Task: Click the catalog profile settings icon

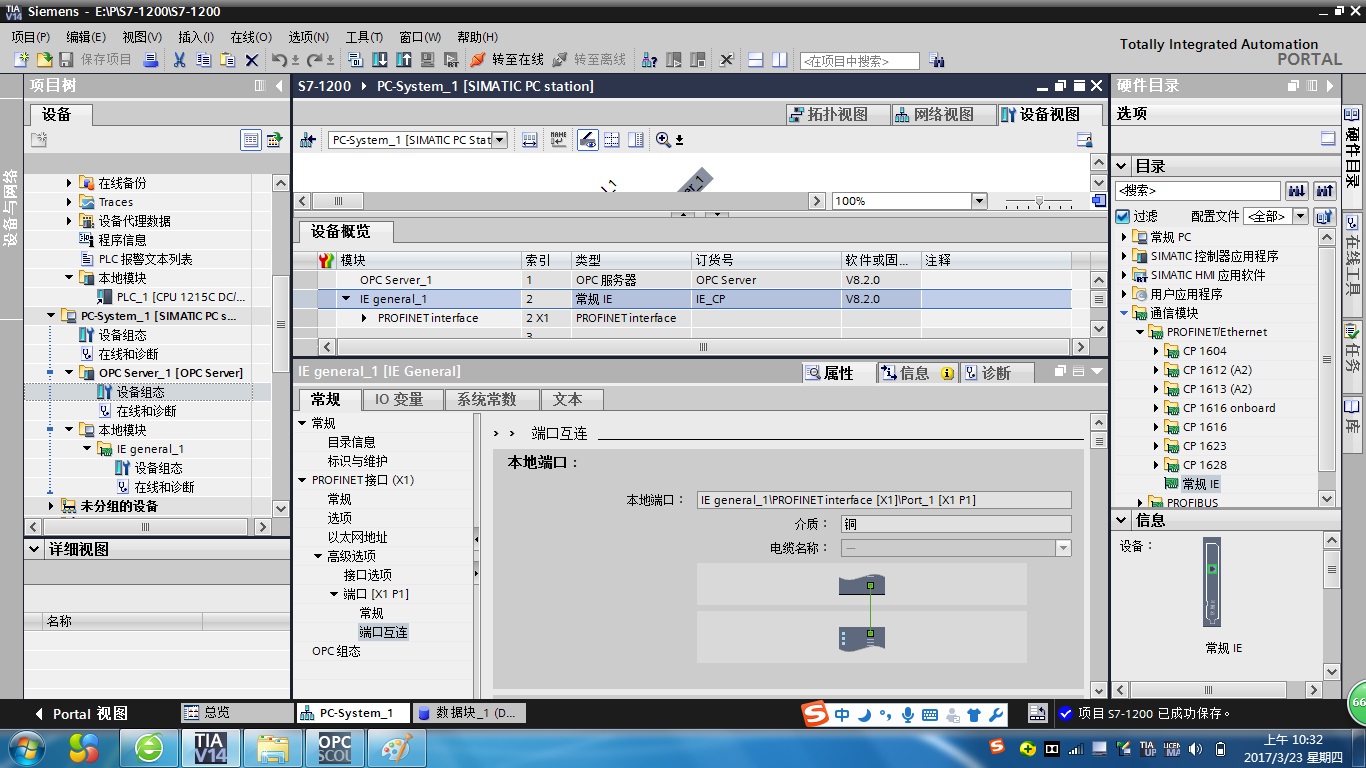Action: point(1325,216)
